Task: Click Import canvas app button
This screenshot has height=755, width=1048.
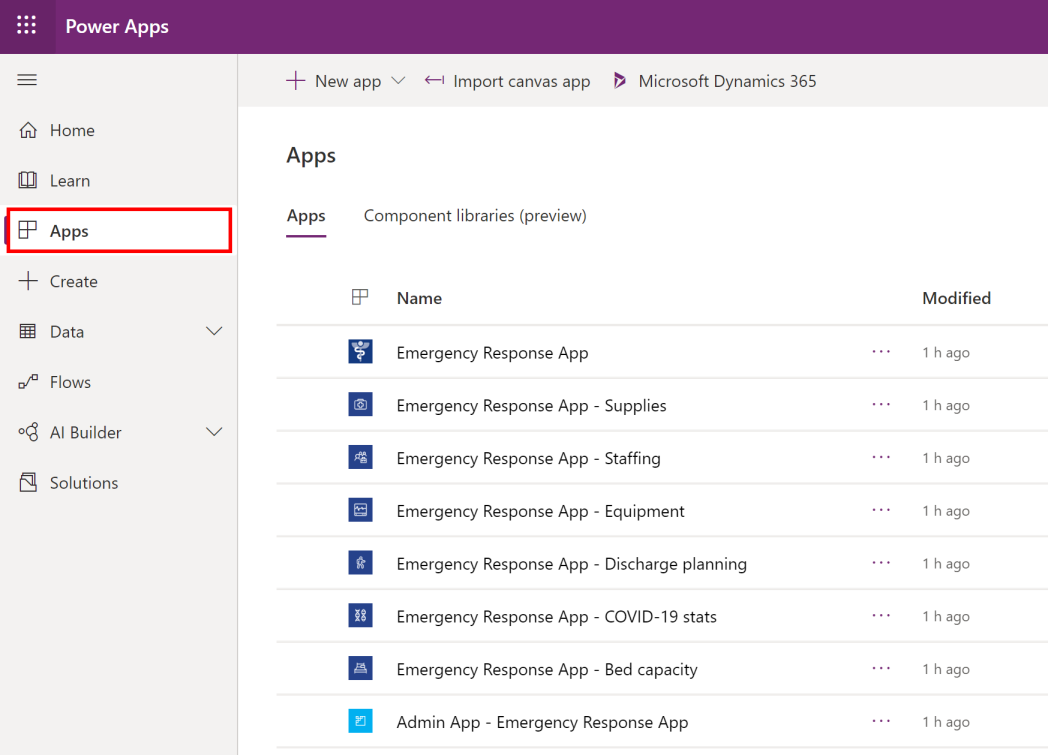Action: tap(508, 81)
